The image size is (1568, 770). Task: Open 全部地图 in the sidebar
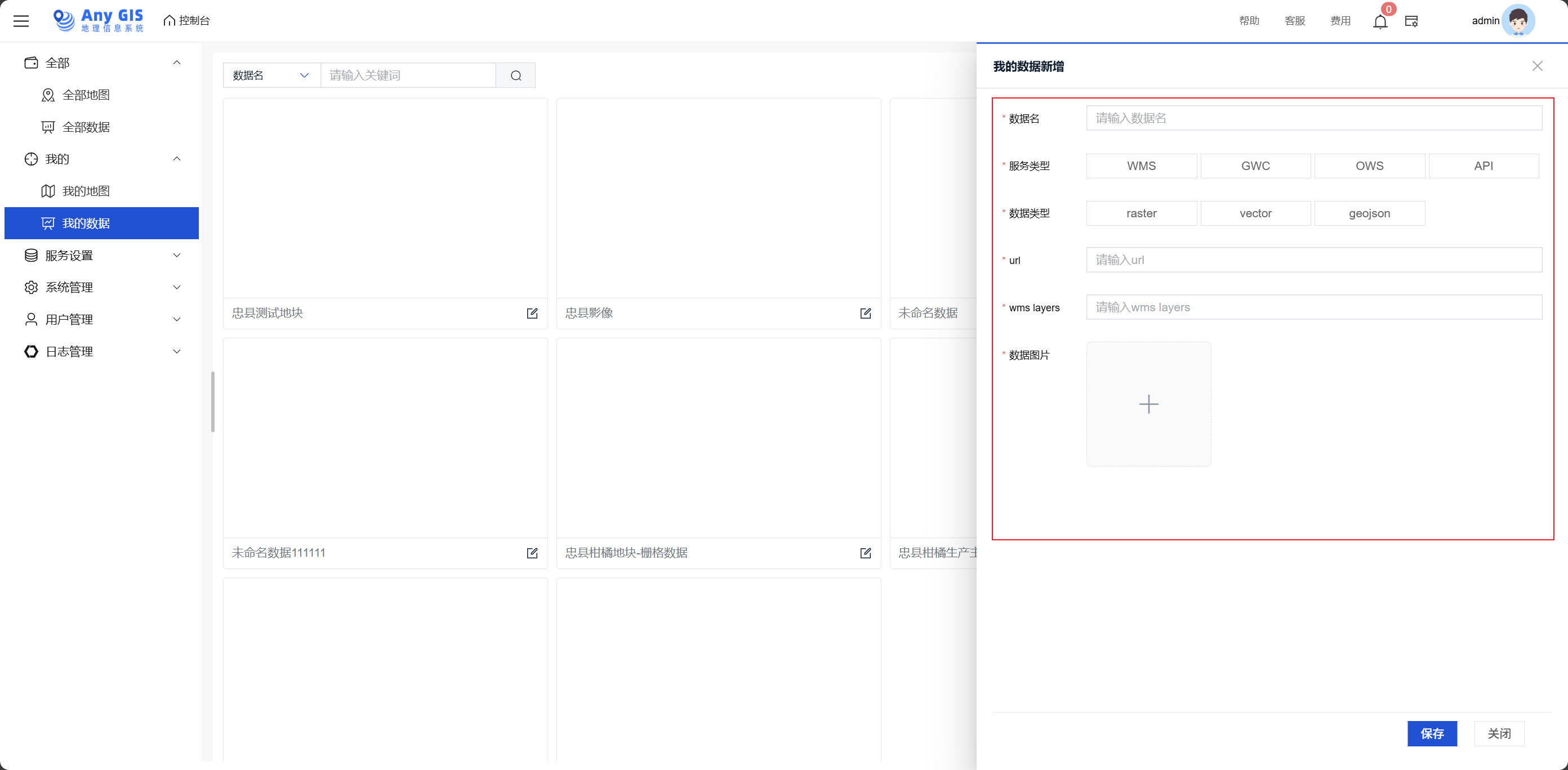click(x=86, y=95)
